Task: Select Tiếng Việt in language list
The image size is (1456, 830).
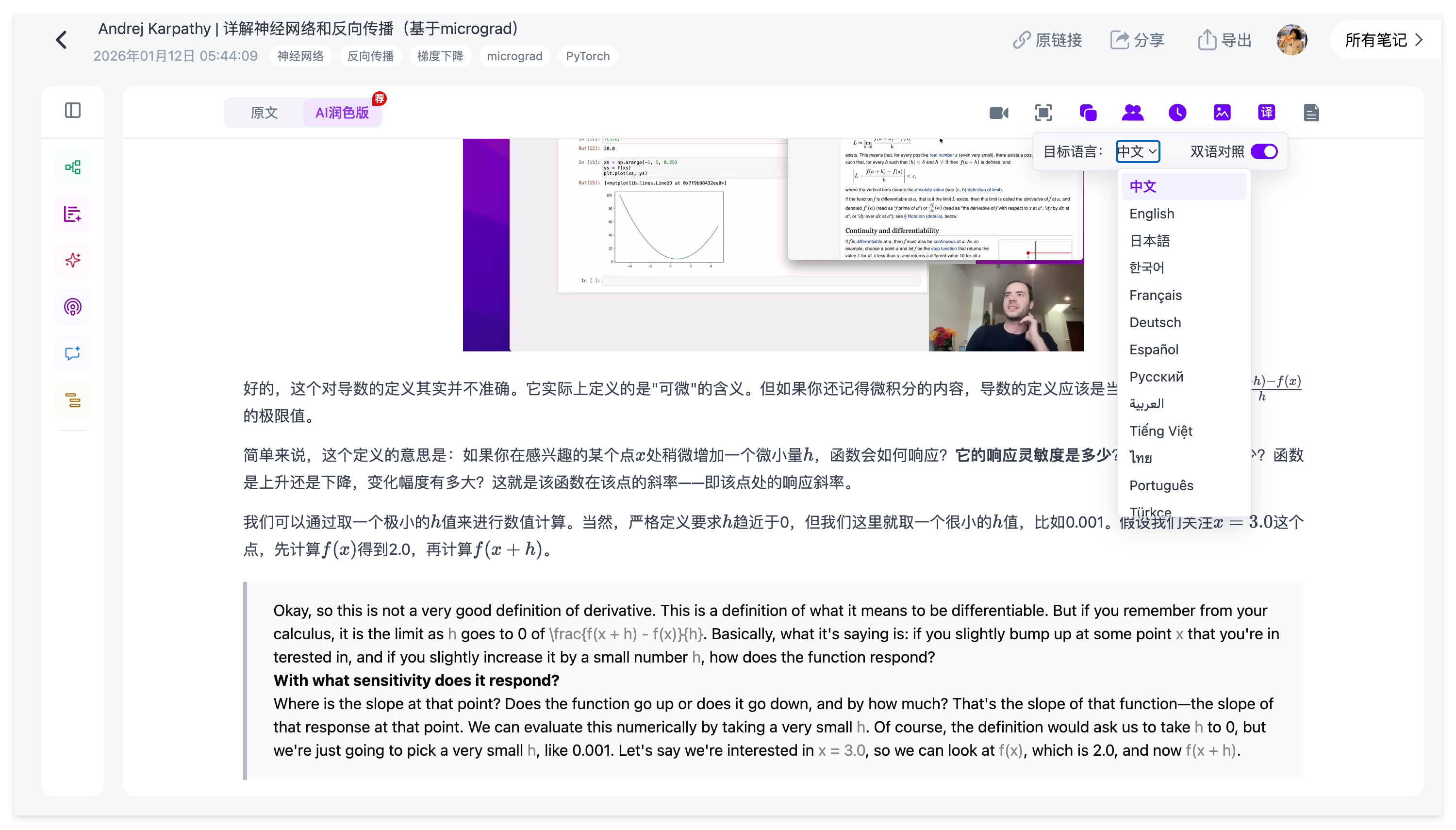Action: pos(1184,431)
